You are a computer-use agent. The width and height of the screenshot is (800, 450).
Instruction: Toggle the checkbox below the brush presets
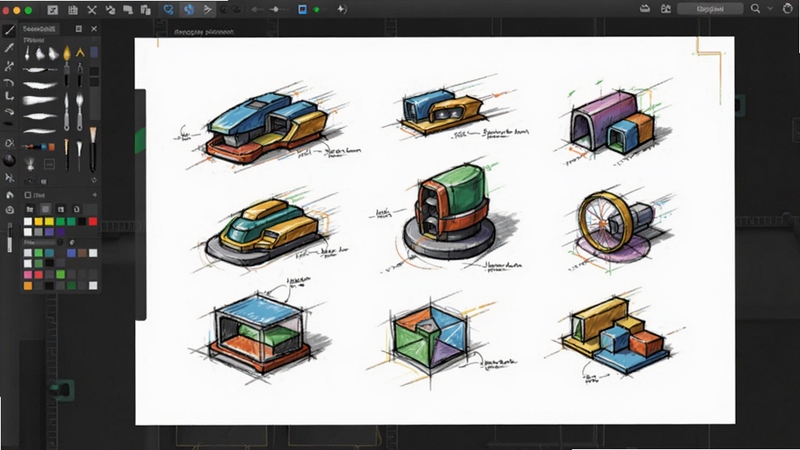pos(28,195)
